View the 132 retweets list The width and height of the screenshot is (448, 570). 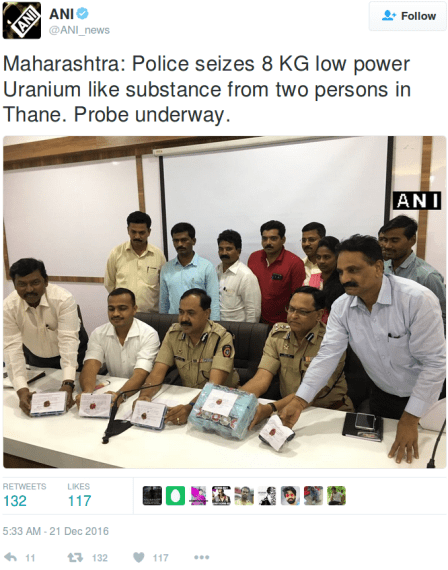[24, 496]
